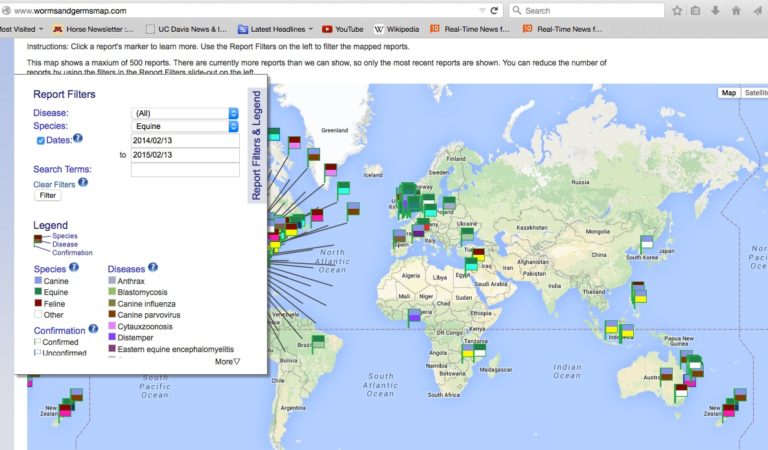Click the Distemper disease color swatch
Screen dimensions: 768x450
[x=112, y=337]
